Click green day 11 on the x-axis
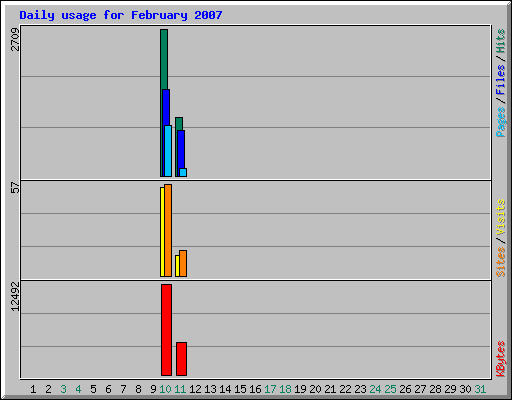This screenshot has height=400, width=512. pyautogui.click(x=180, y=389)
